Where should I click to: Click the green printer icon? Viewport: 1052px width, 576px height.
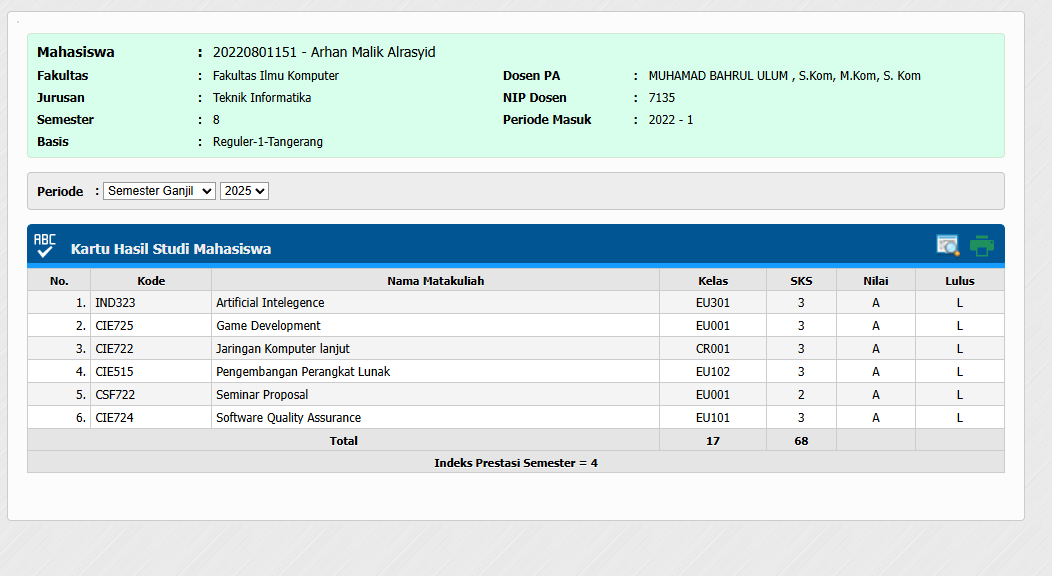(x=982, y=246)
